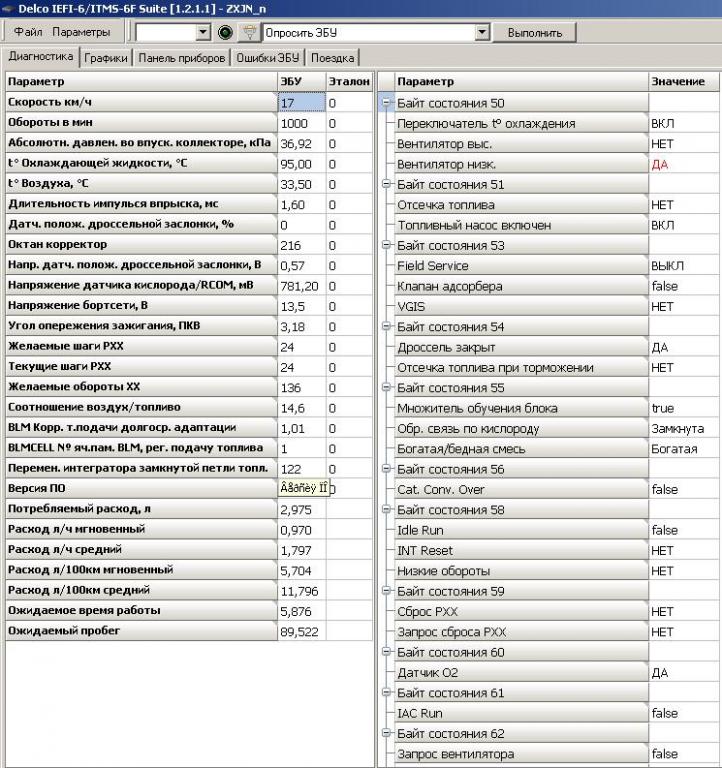This screenshot has width=722, height=768.
Task: Click right table Параметр column header
Action: pyautogui.click(x=521, y=81)
